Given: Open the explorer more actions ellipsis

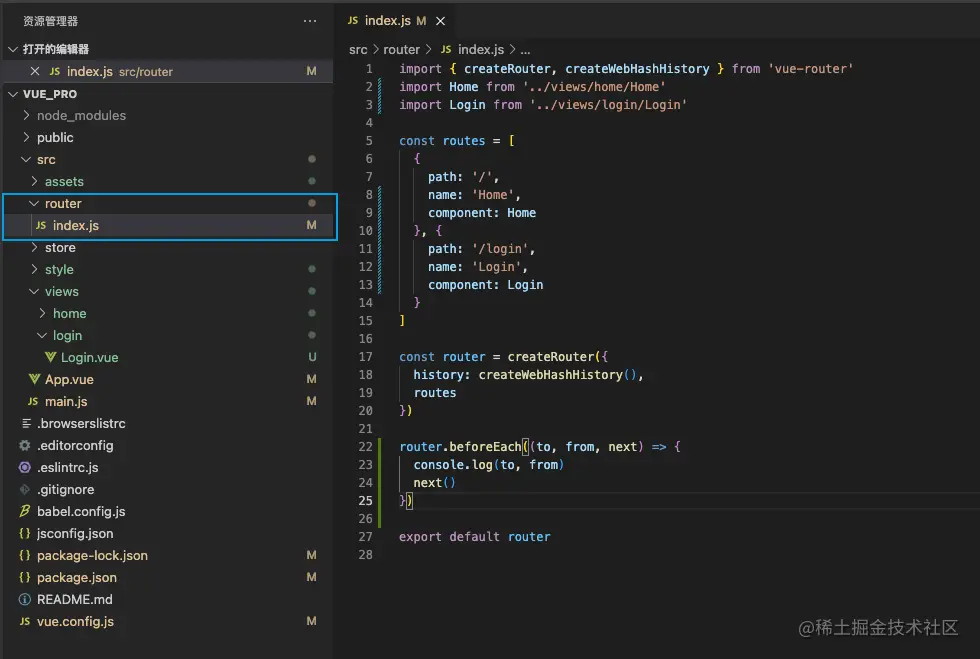Looking at the screenshot, I should (x=309, y=21).
